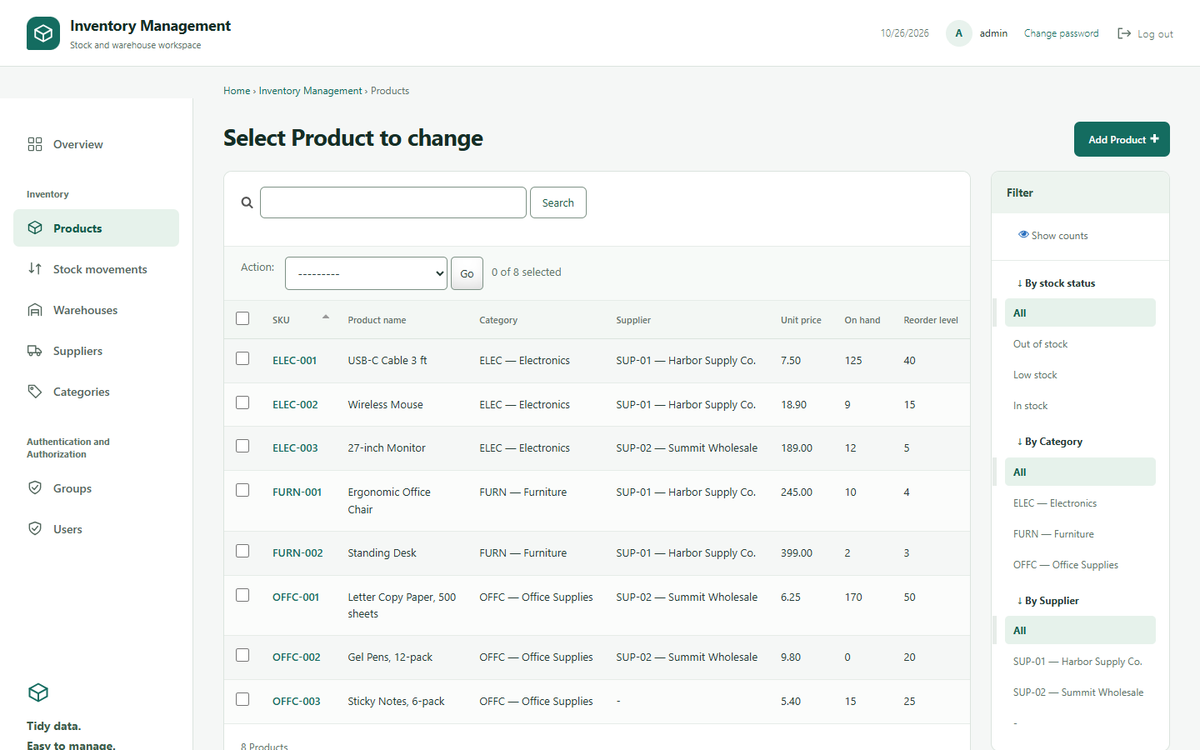This screenshot has width=1200, height=750.
Task: Click the 399.00 unit price cell
Action: tap(797, 553)
